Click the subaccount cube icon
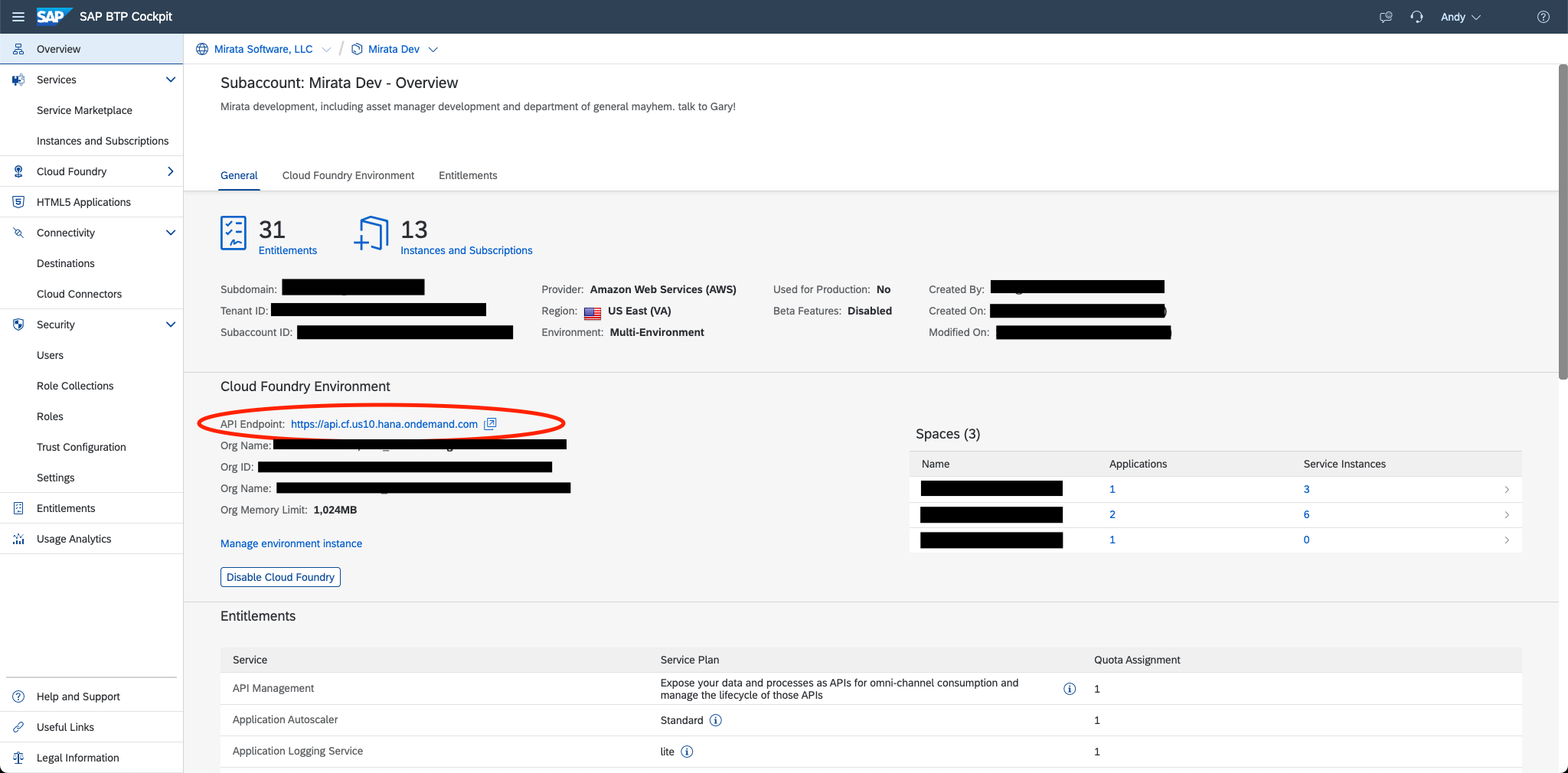1568x773 pixels. pos(357,49)
